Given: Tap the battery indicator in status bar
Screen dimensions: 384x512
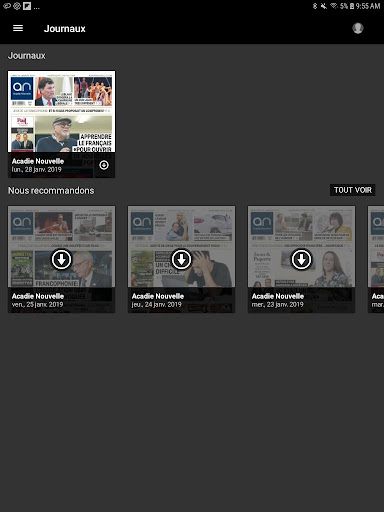Looking at the screenshot, I should click(x=352, y=6).
